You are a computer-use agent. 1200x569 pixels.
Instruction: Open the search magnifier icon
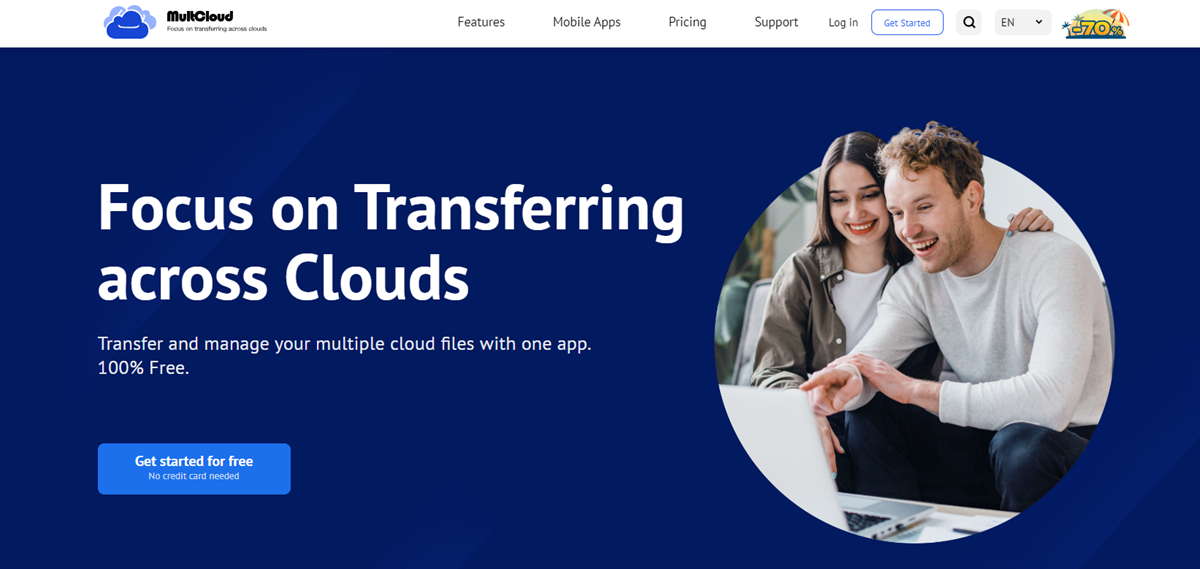[969, 22]
